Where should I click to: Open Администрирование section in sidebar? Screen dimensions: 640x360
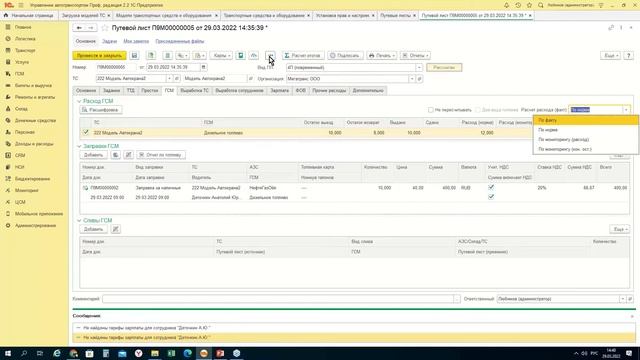[x=35, y=226]
